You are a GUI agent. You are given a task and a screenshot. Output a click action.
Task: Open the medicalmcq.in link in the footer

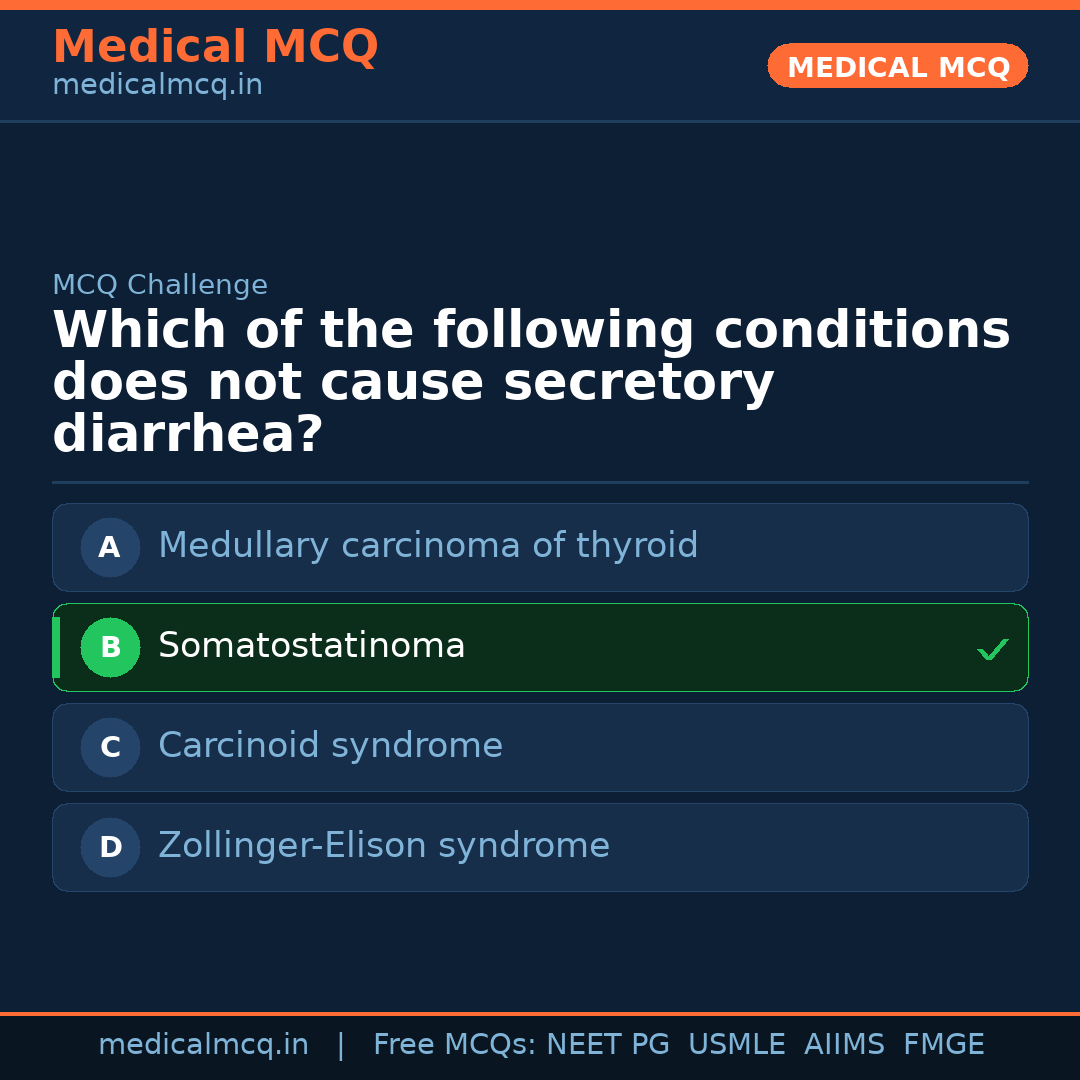point(203,1045)
